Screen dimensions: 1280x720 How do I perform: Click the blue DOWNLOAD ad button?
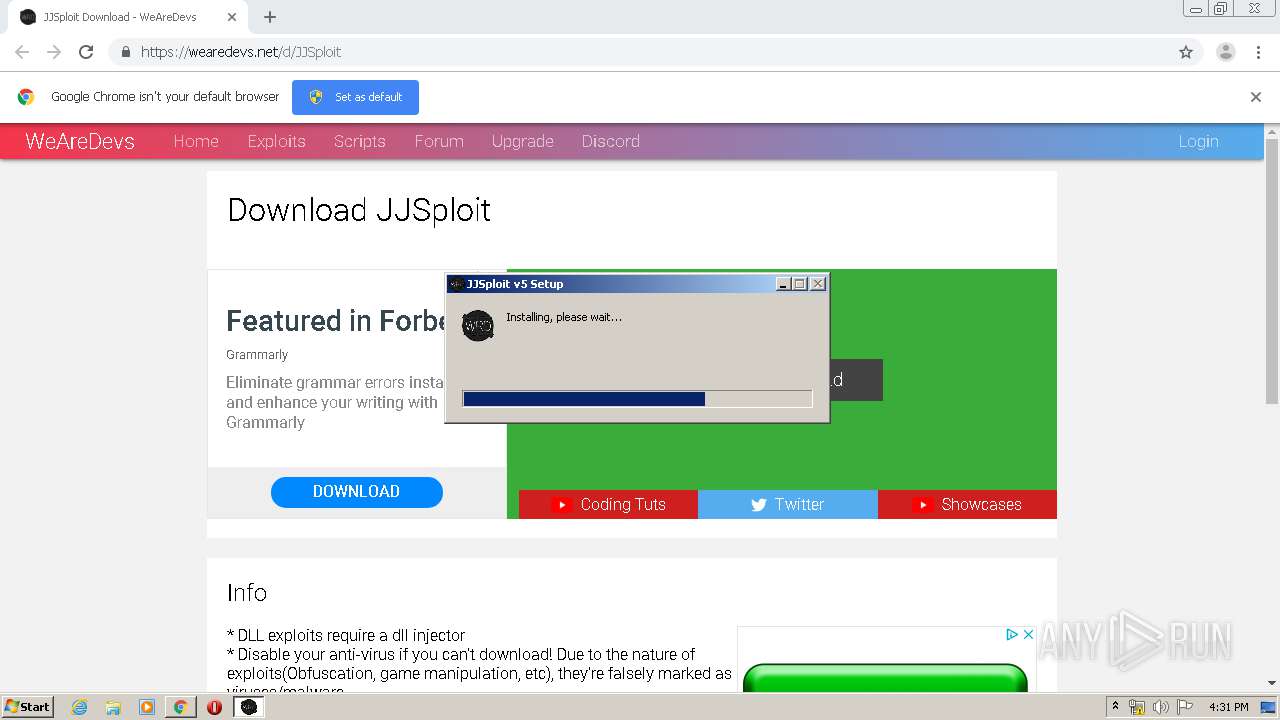pos(357,491)
